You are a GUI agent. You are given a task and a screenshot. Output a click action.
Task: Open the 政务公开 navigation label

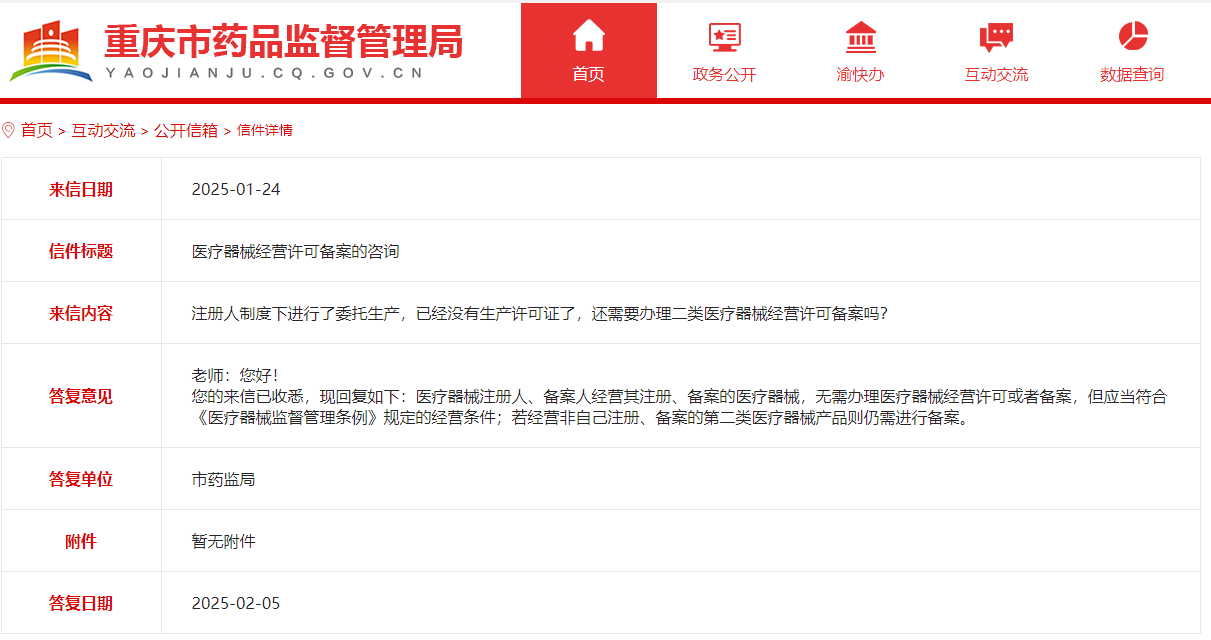pyautogui.click(x=724, y=75)
